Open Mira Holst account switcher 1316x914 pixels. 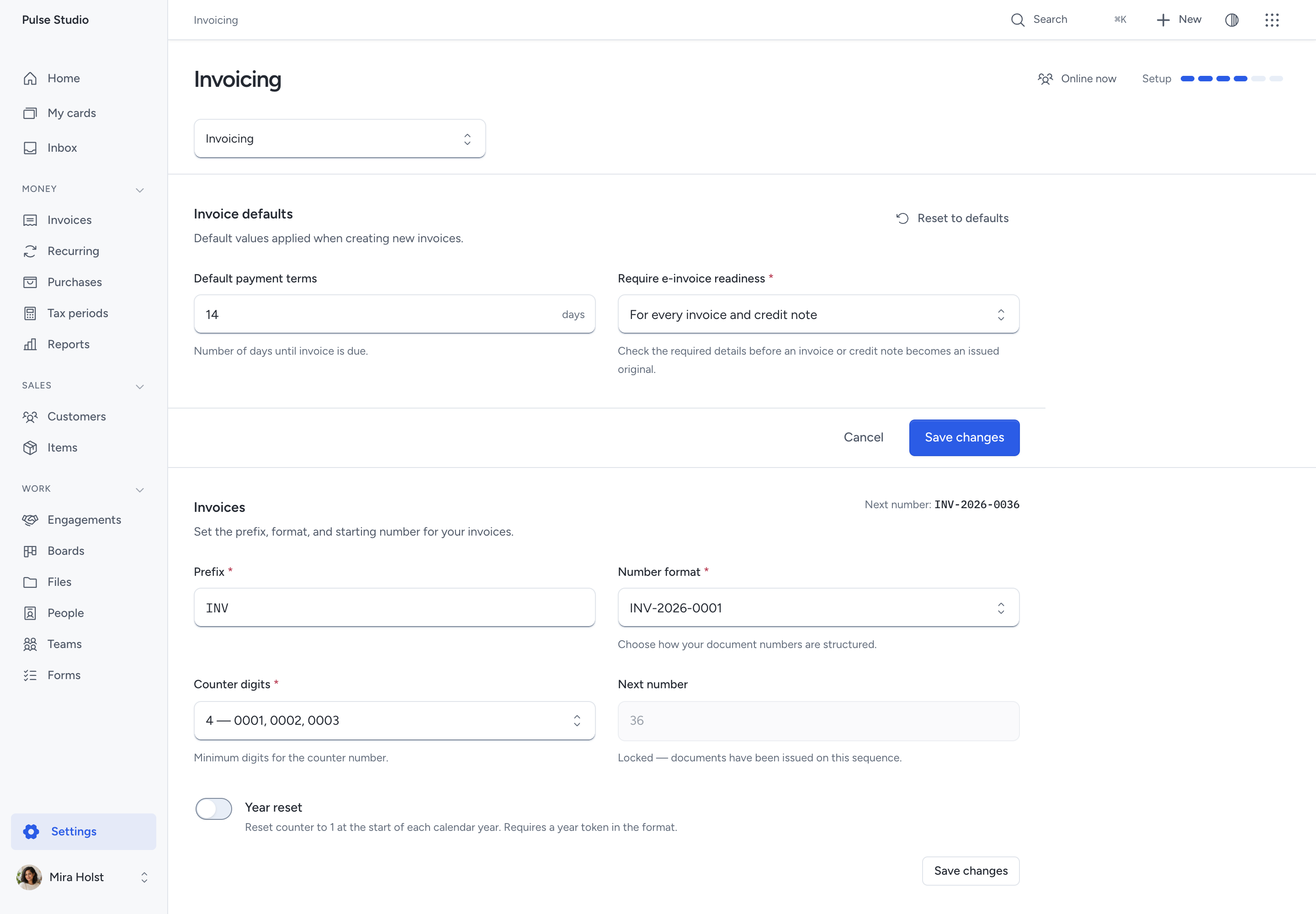point(84,877)
